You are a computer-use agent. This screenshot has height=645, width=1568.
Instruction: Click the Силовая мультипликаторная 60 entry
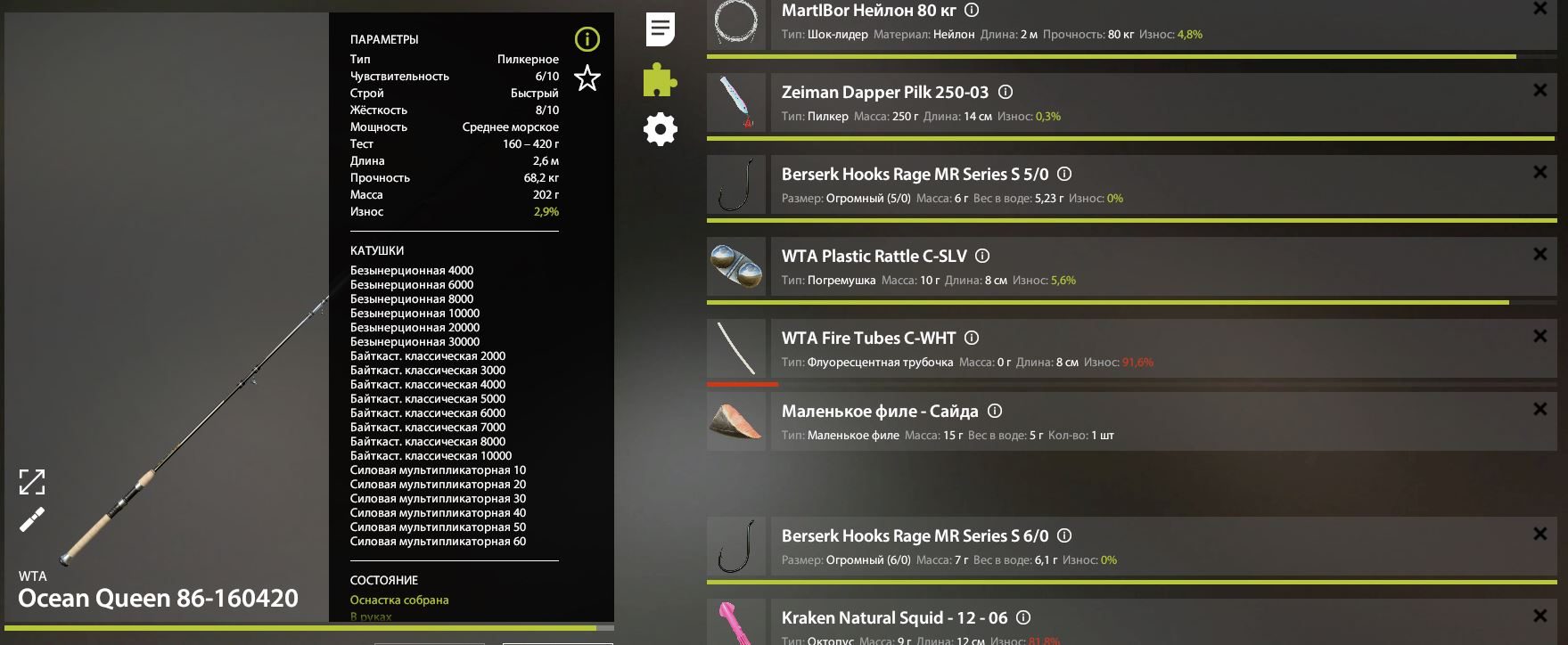tap(438, 541)
